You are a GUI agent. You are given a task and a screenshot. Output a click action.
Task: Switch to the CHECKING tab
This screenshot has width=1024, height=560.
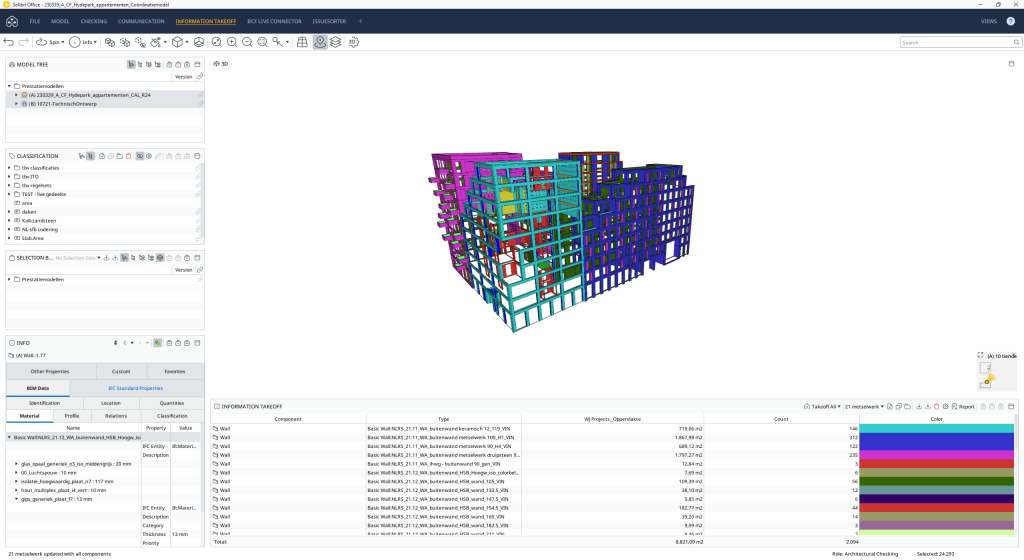coord(93,21)
